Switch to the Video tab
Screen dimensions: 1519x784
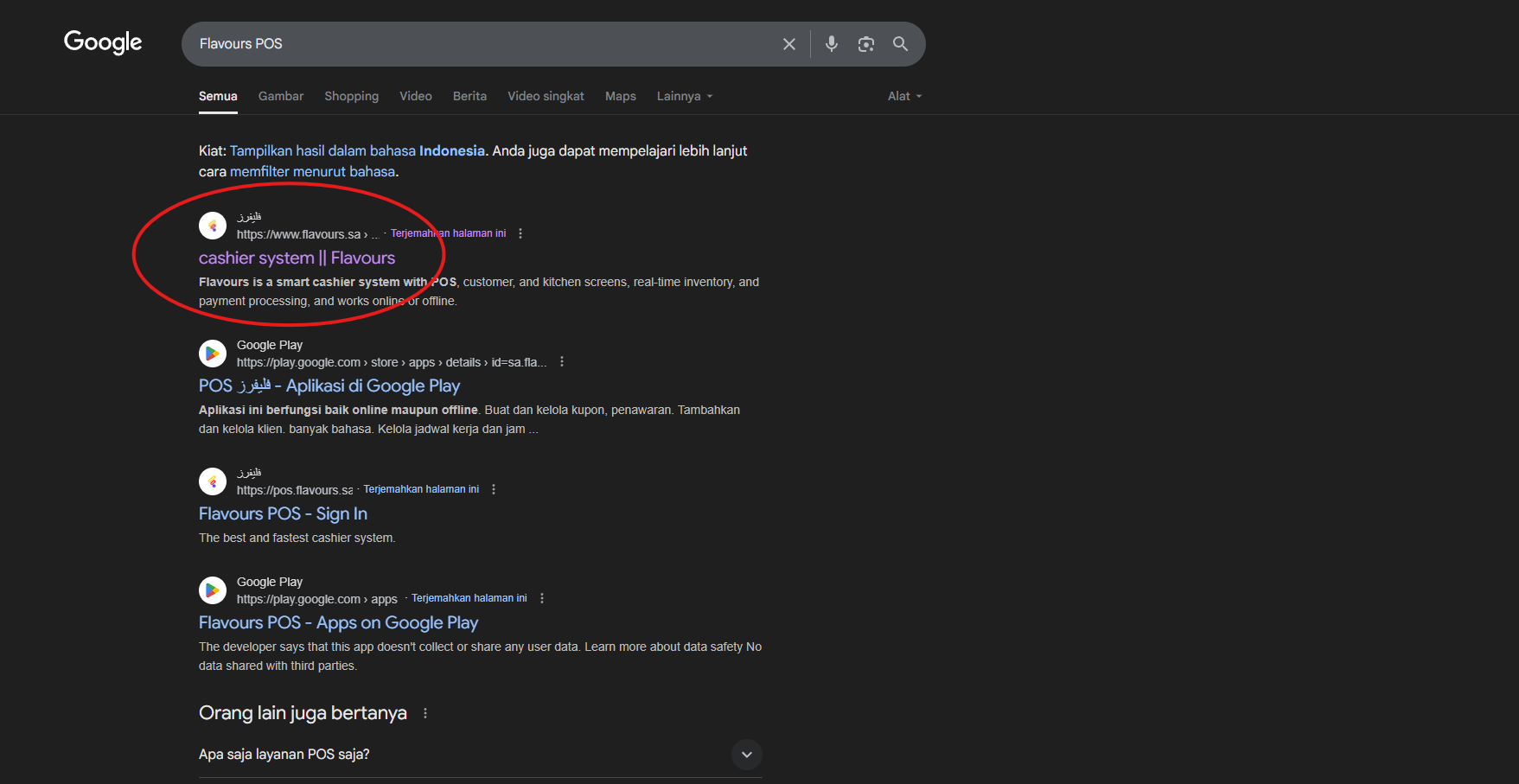coord(416,96)
